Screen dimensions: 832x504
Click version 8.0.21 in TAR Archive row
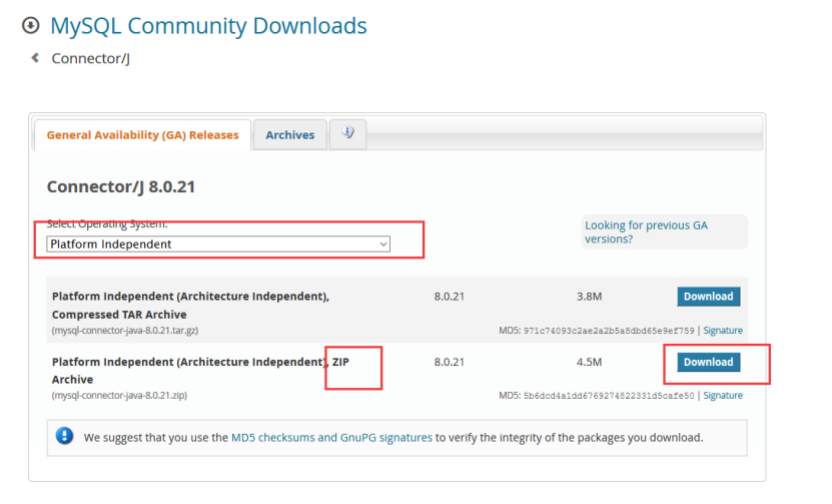[x=449, y=297]
